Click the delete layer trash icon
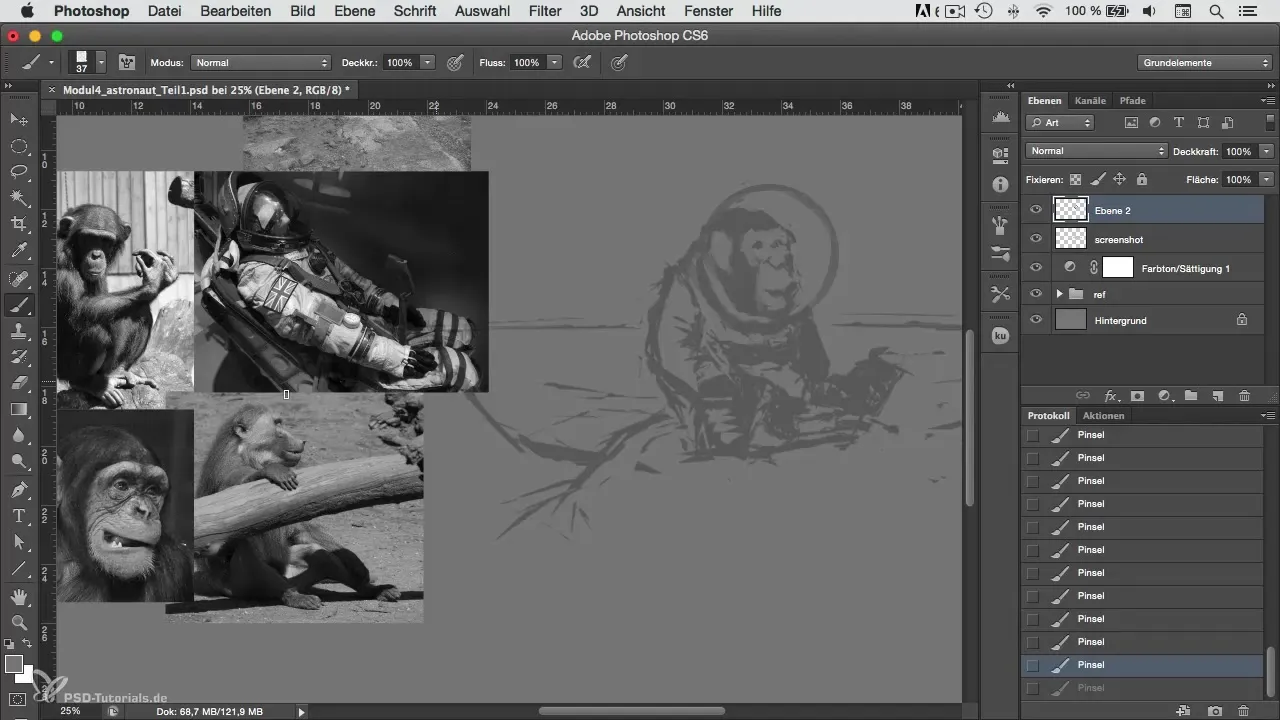 1244,396
